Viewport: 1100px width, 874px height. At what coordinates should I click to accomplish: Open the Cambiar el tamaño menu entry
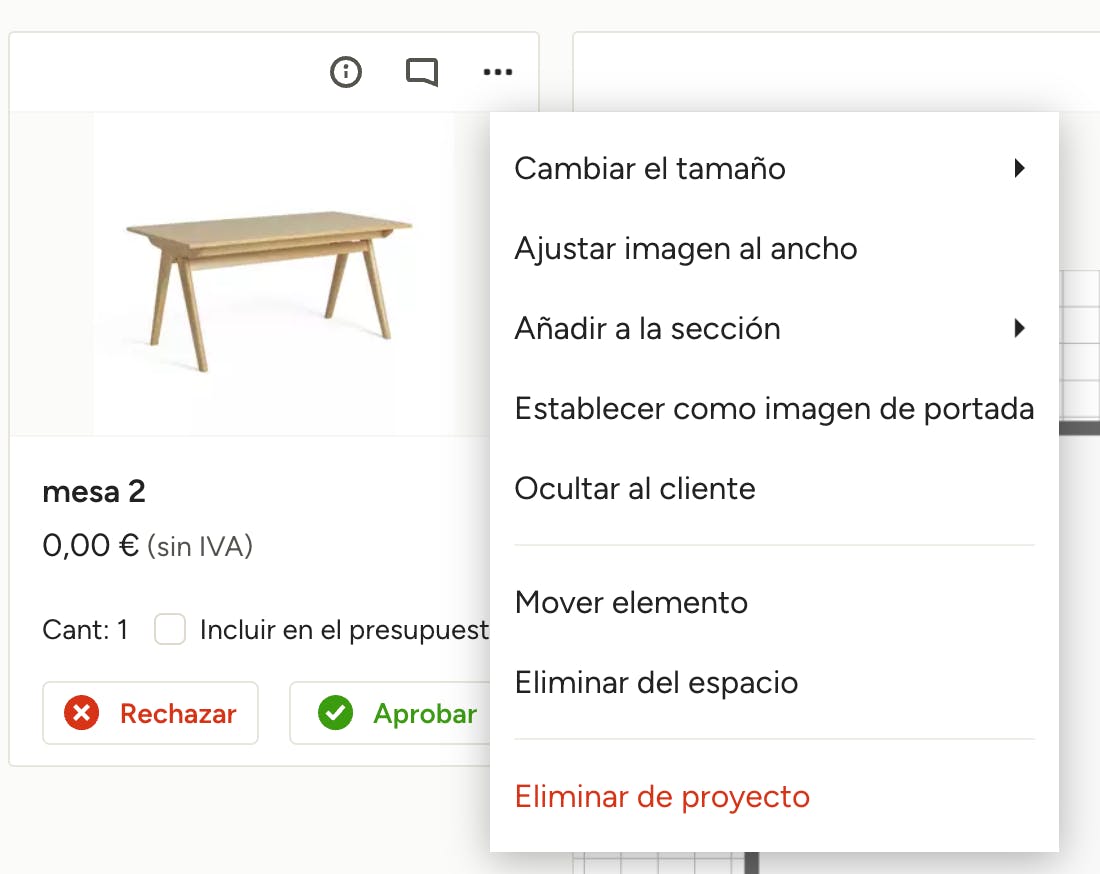pyautogui.click(x=650, y=168)
